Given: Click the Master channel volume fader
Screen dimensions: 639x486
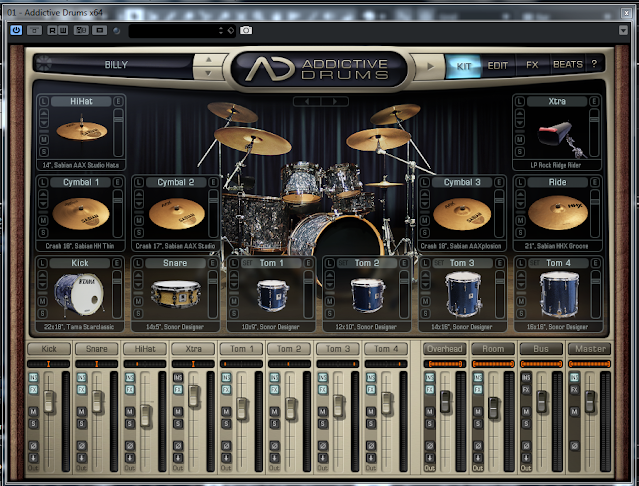Looking at the screenshot, I should [590, 401].
